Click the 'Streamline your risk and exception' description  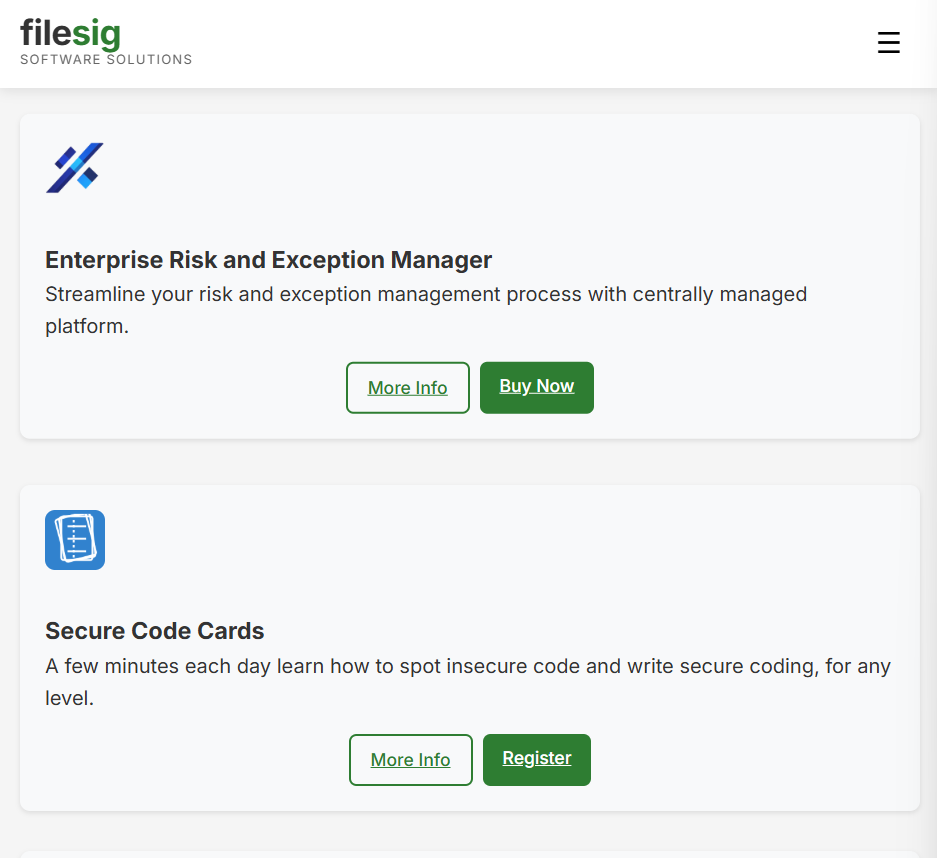pyautogui.click(x=426, y=310)
